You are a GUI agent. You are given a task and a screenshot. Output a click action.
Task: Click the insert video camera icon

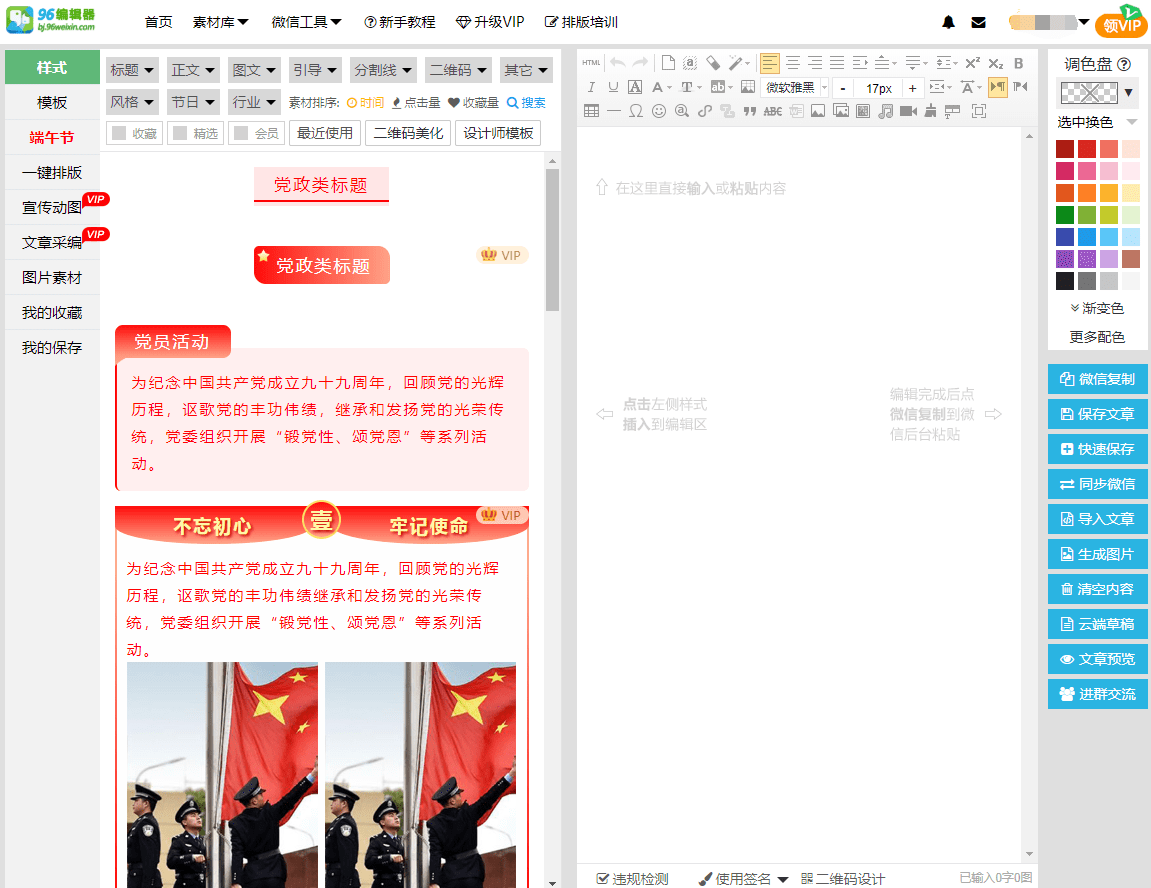[x=908, y=111]
